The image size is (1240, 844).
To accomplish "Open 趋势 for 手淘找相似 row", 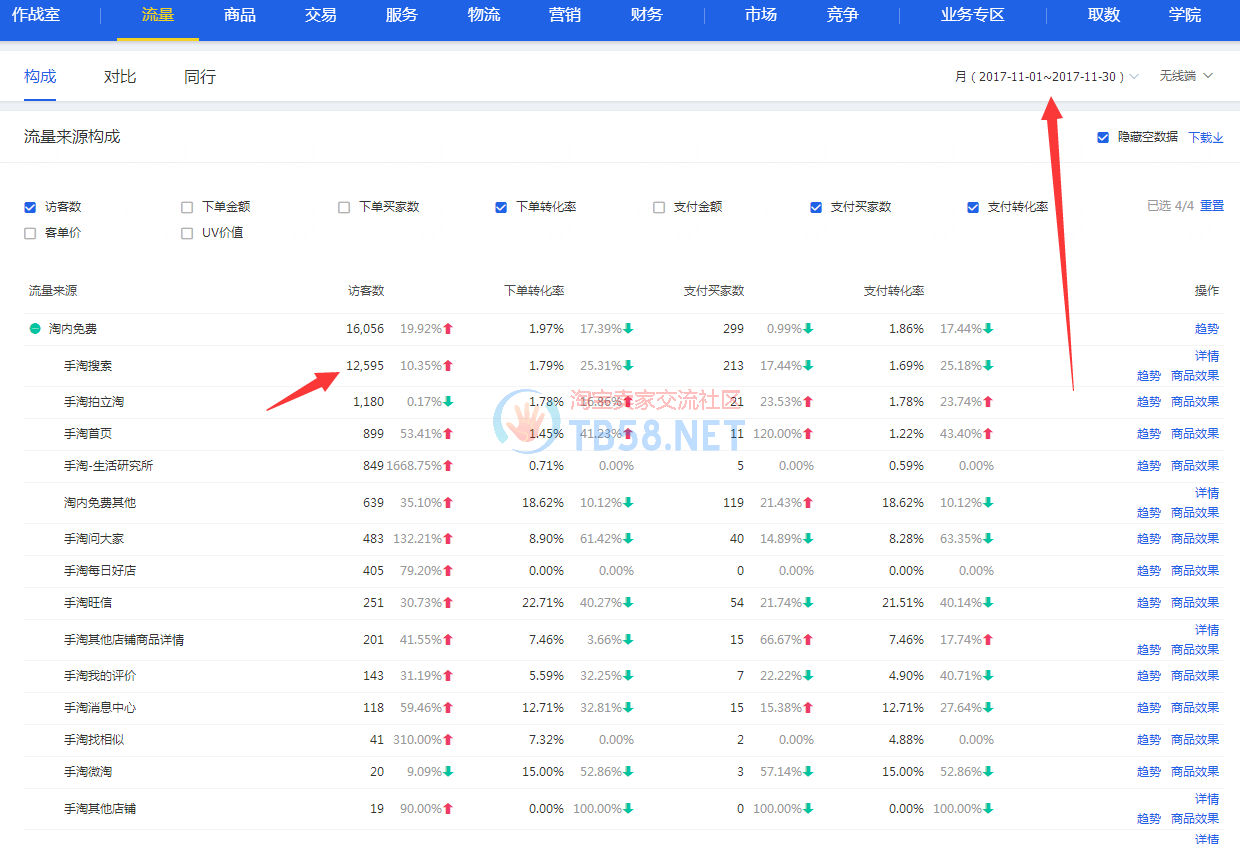I will 1149,740.
